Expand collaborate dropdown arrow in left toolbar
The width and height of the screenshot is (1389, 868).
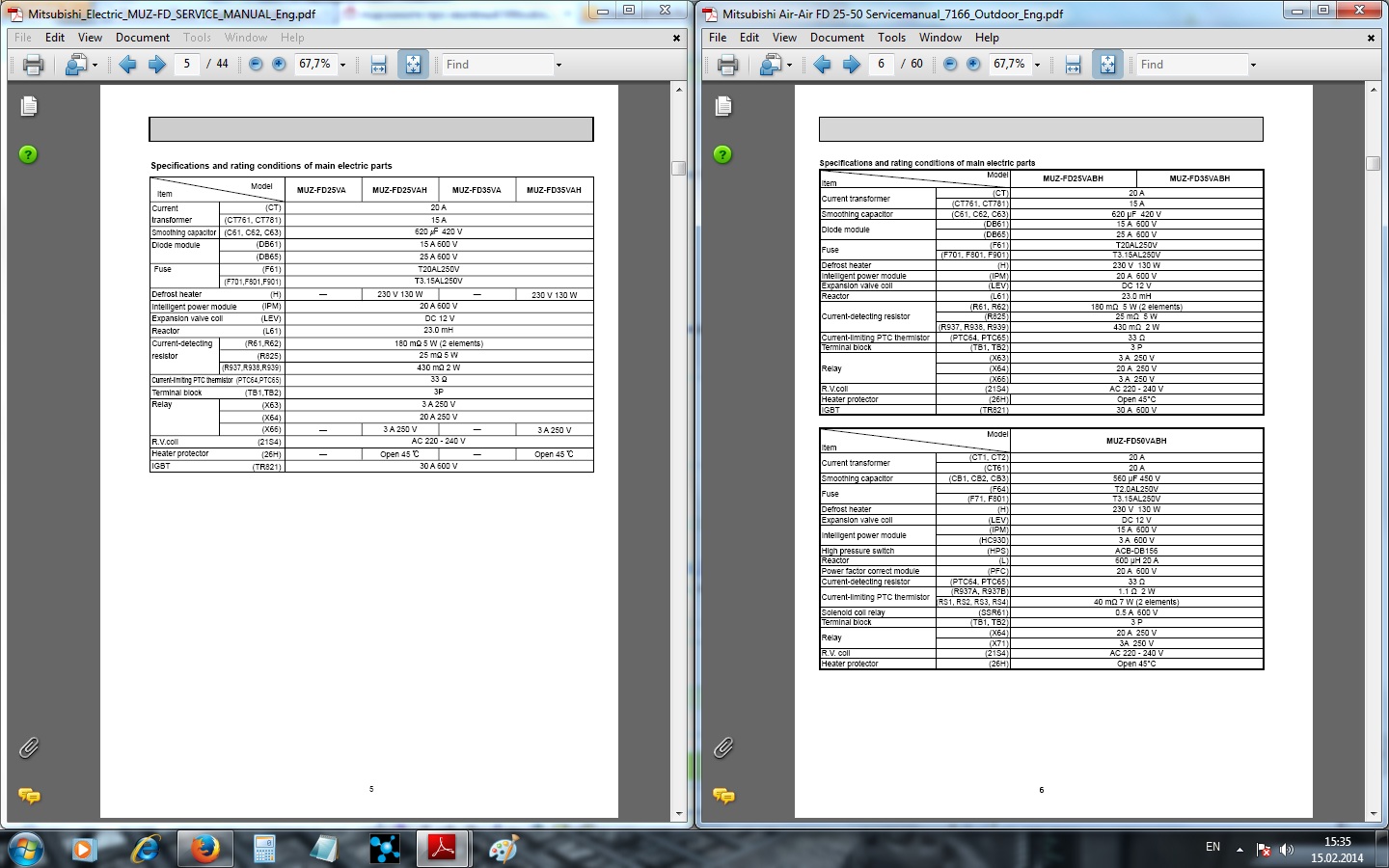(95, 66)
